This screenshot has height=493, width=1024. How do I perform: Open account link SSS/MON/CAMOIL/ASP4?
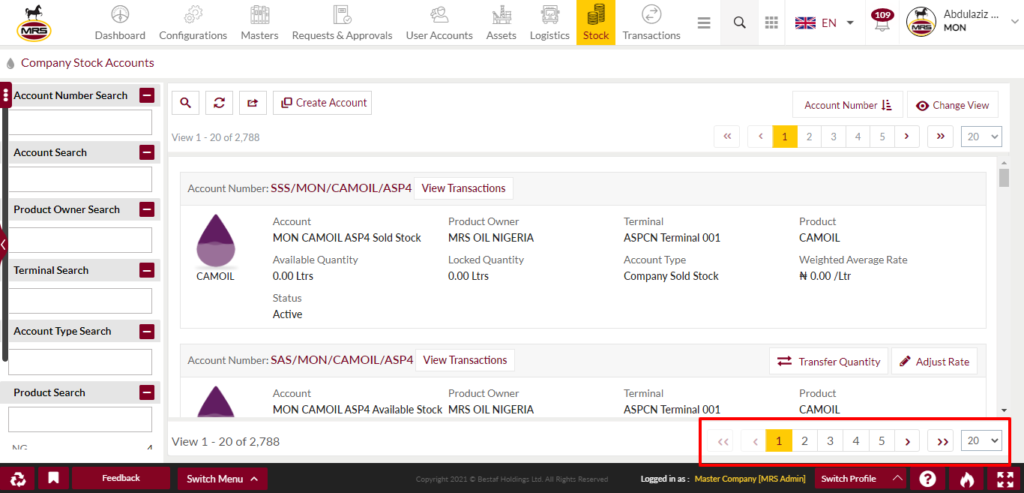pos(341,188)
